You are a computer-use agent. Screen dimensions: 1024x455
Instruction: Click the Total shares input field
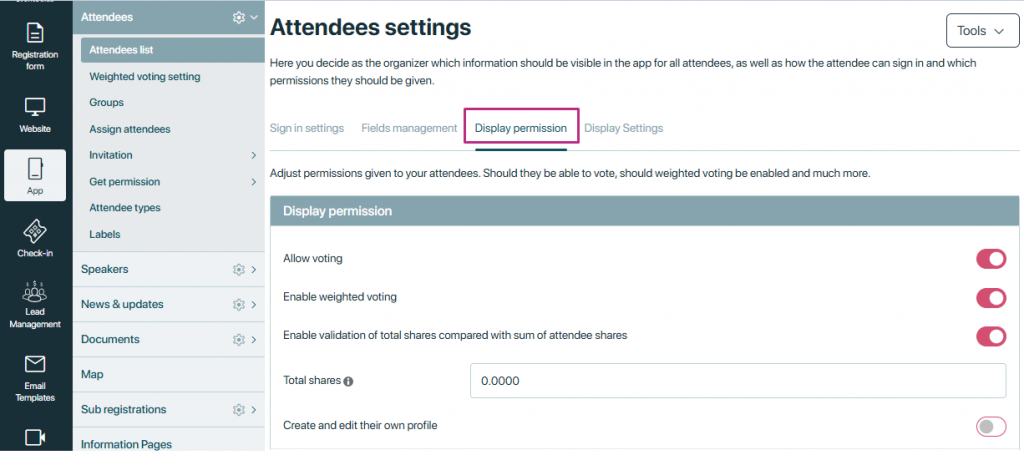(x=737, y=381)
